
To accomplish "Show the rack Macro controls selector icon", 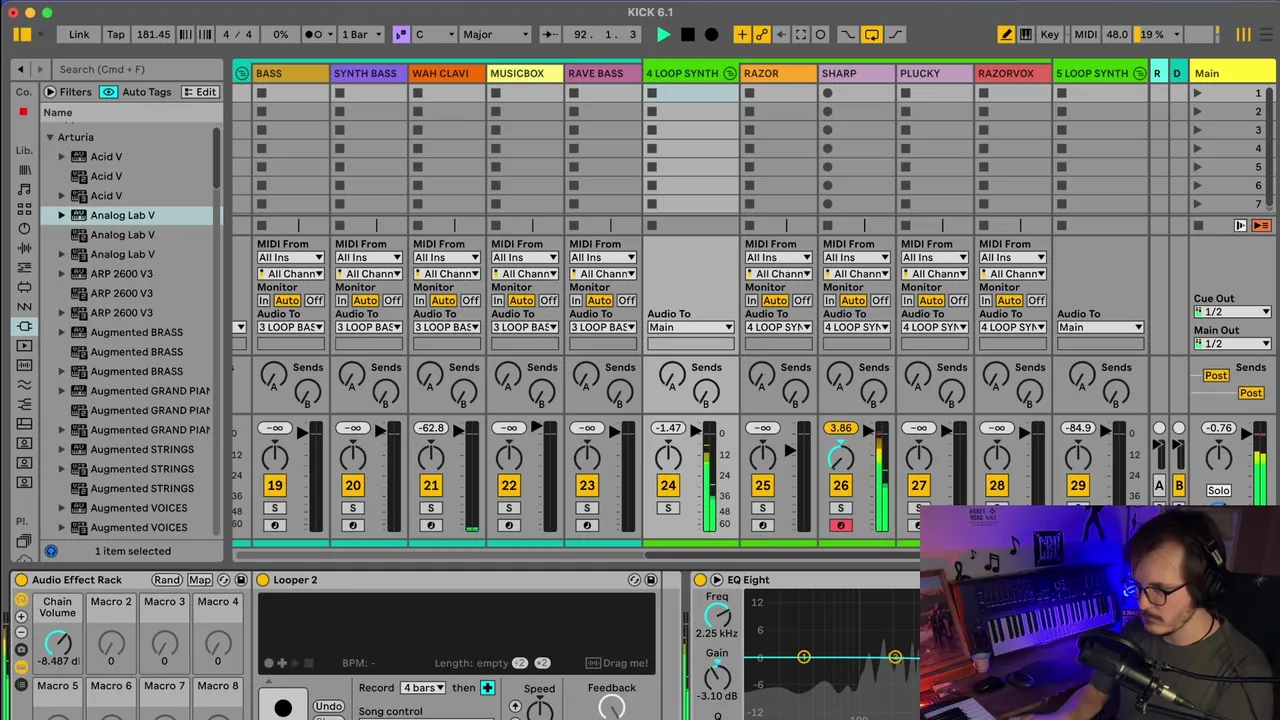I will (21, 600).
